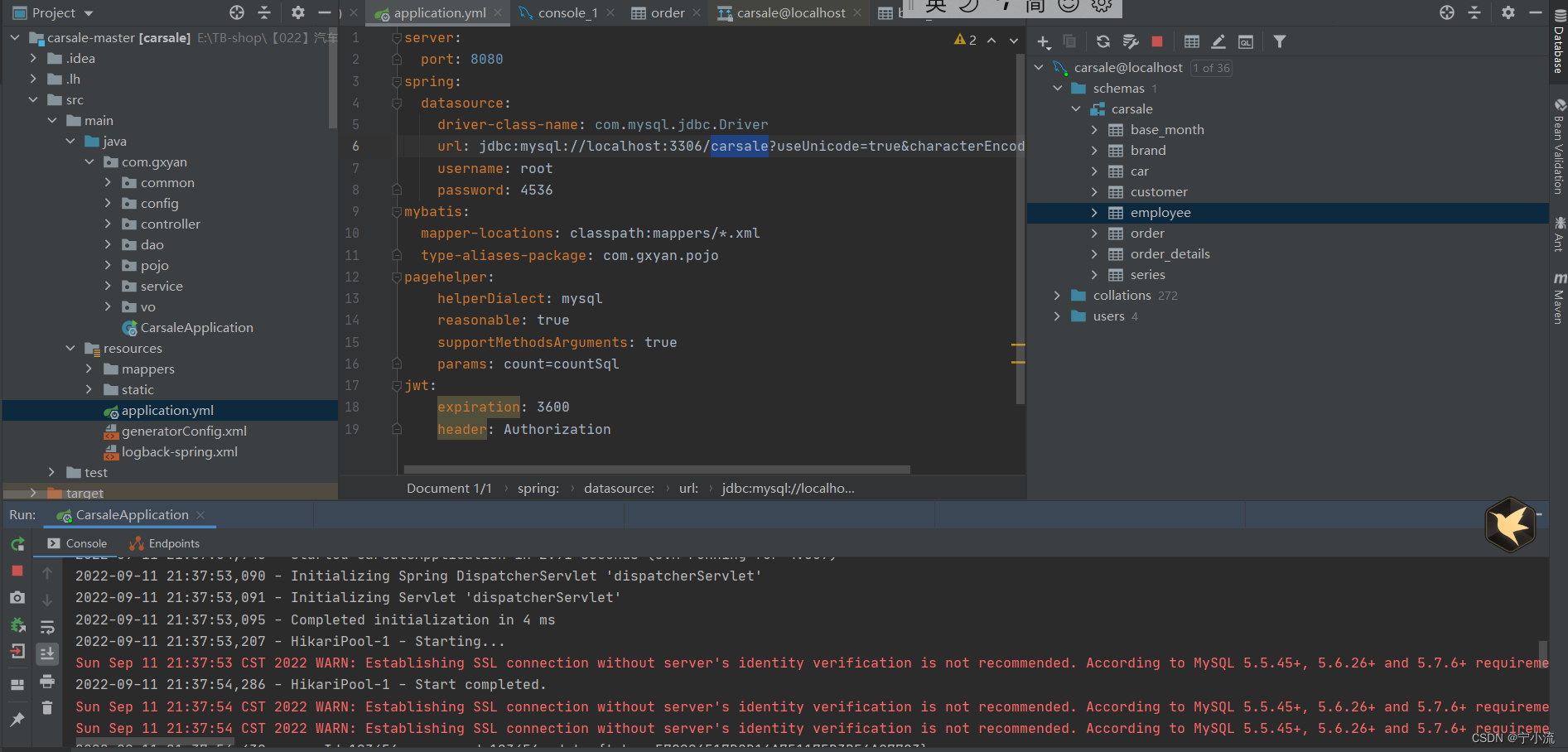Expand the .idea folder
Image resolution: width=1568 pixels, height=752 pixels.
tap(33, 58)
